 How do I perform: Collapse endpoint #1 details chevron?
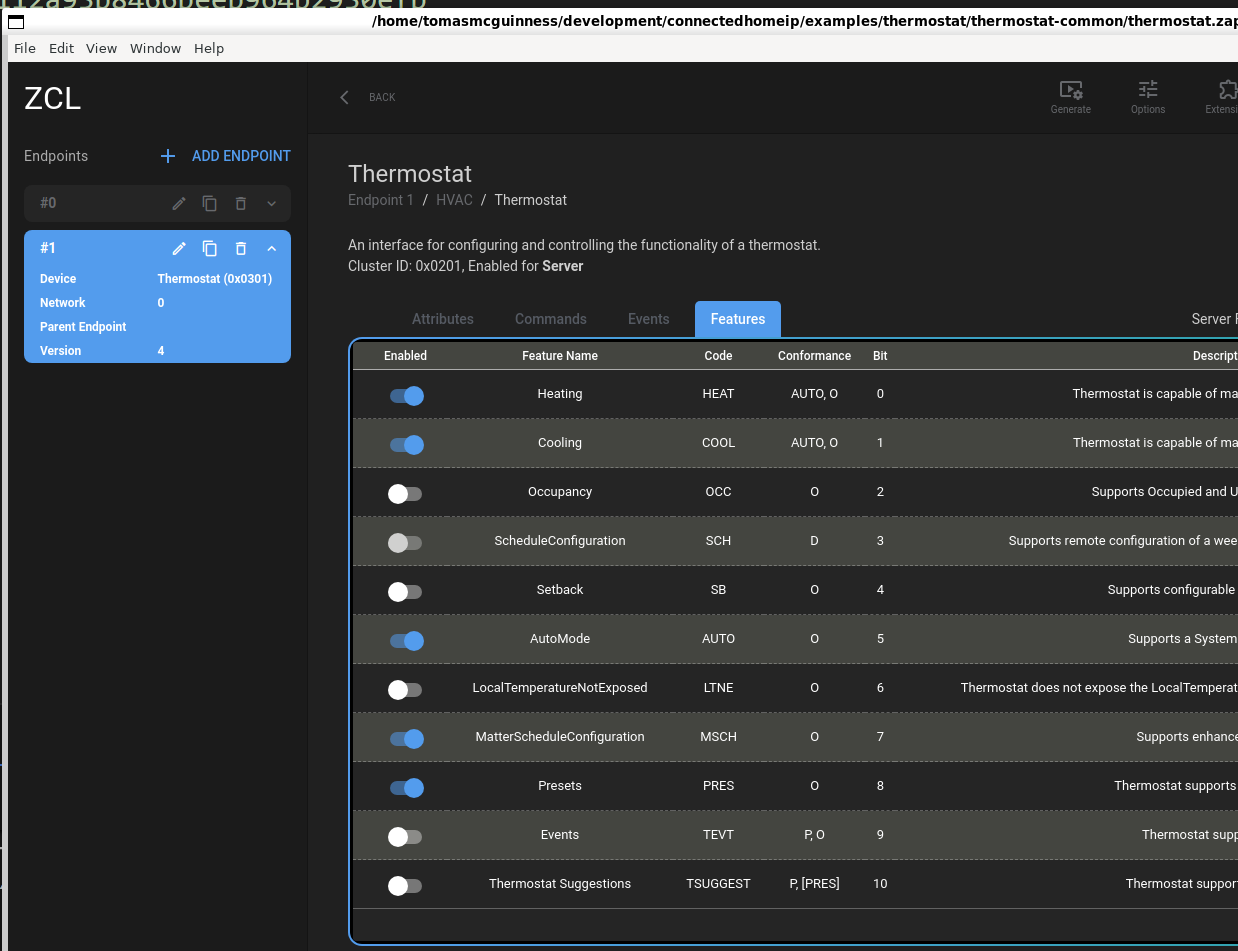(271, 248)
